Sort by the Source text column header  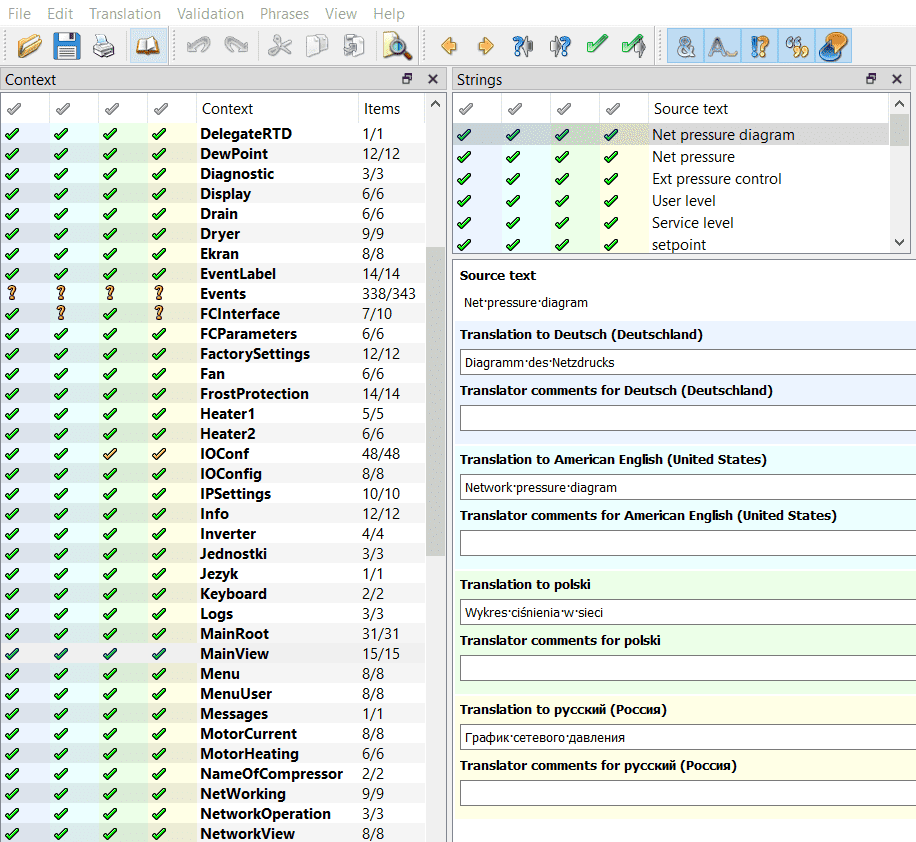point(768,109)
